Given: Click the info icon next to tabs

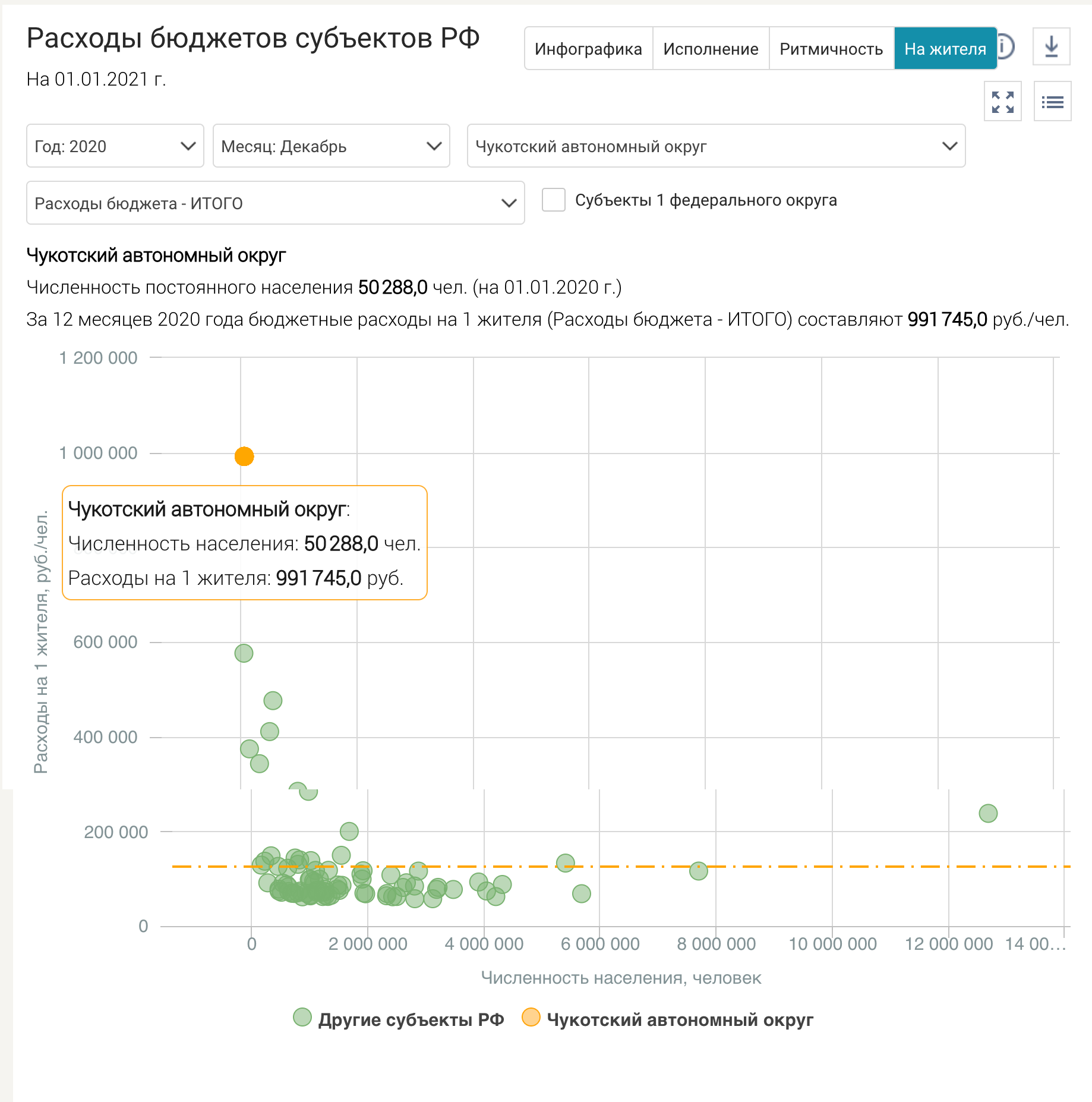Looking at the screenshot, I should click(1005, 46).
